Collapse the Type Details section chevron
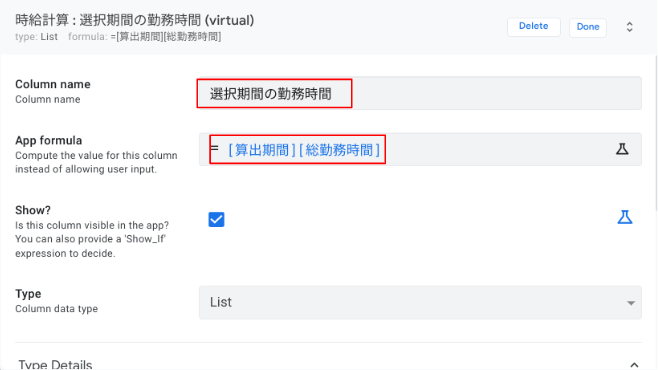The height and width of the screenshot is (370, 658). (x=634, y=365)
